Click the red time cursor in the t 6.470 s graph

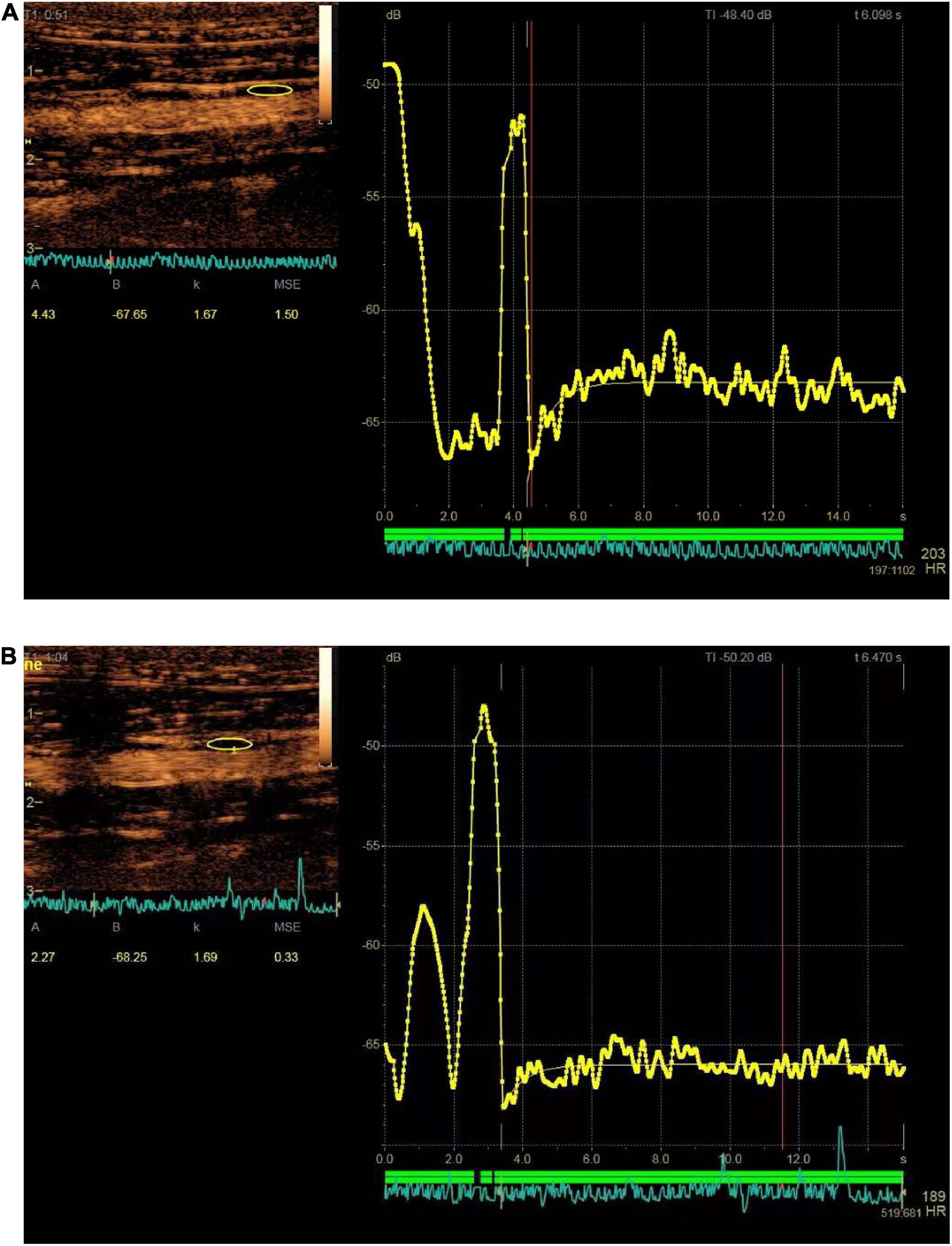[782, 905]
